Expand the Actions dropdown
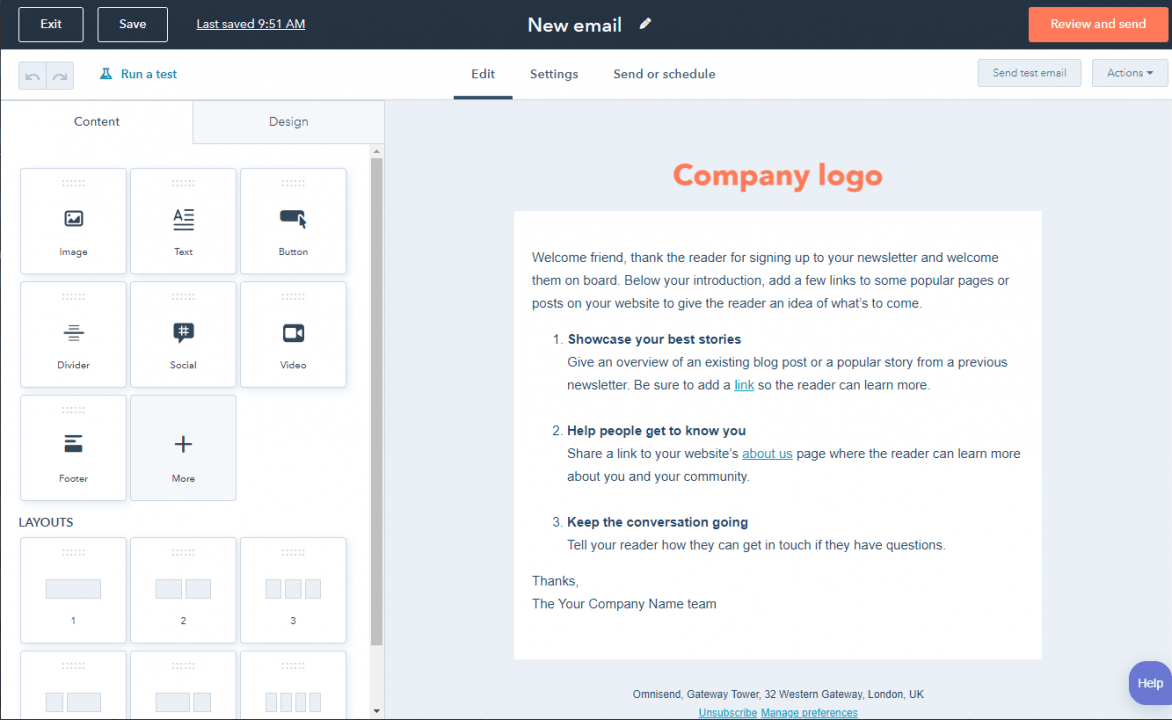The height and width of the screenshot is (720, 1172). click(x=1129, y=73)
